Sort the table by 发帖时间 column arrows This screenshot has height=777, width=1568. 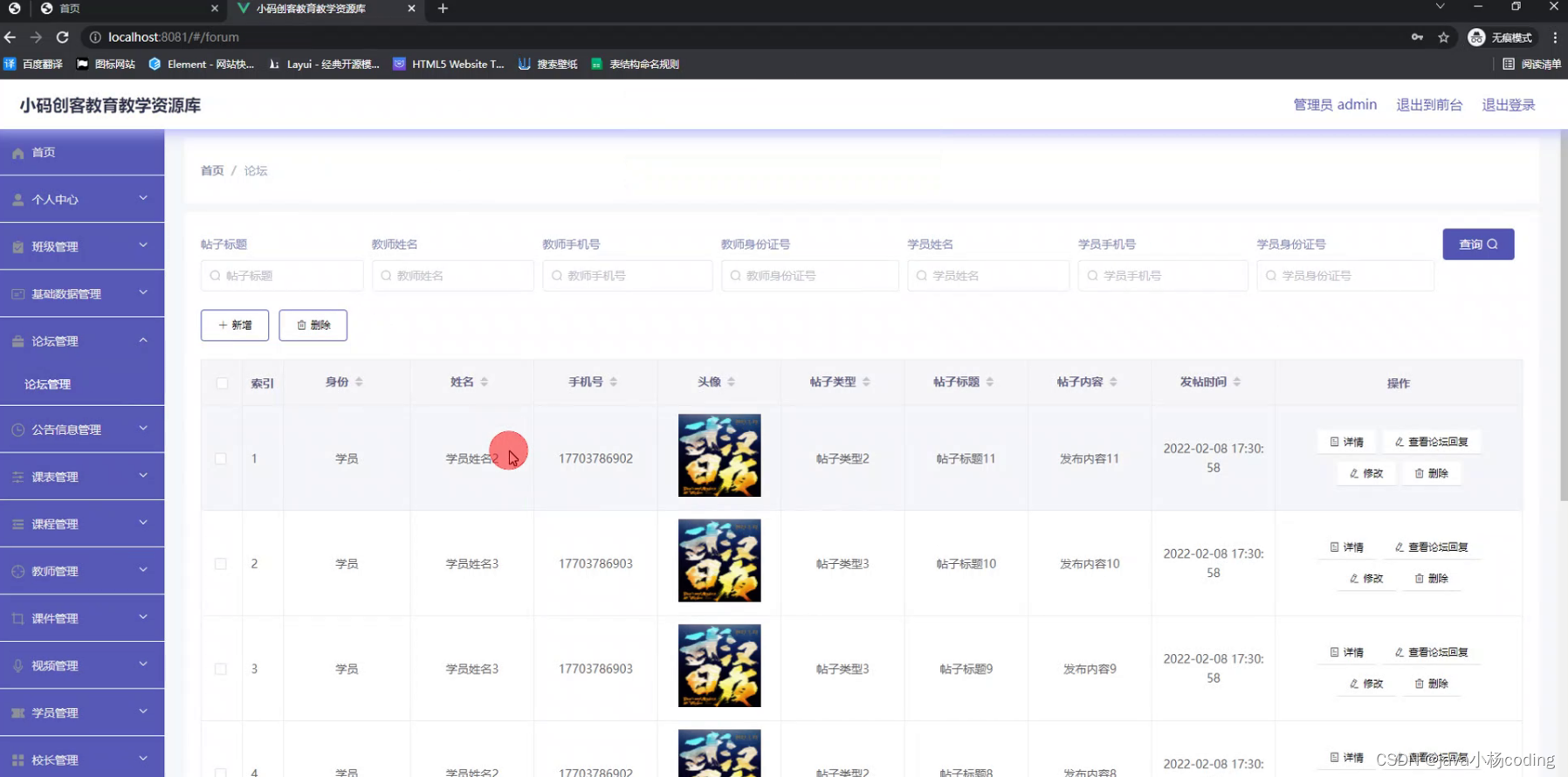coord(1237,382)
